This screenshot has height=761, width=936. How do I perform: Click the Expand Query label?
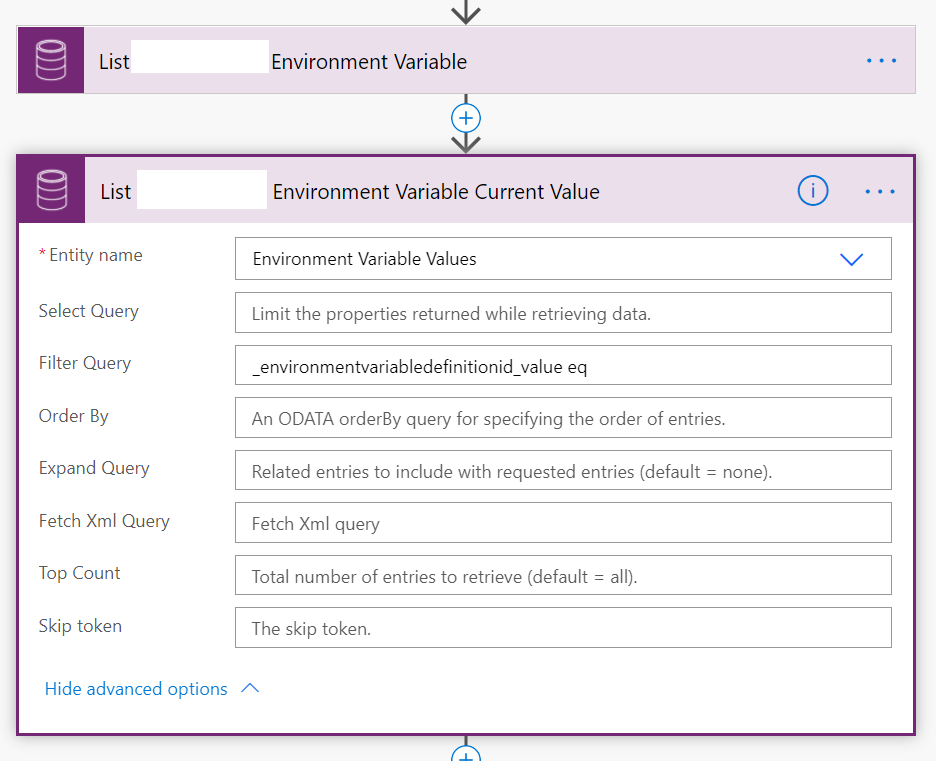click(94, 469)
